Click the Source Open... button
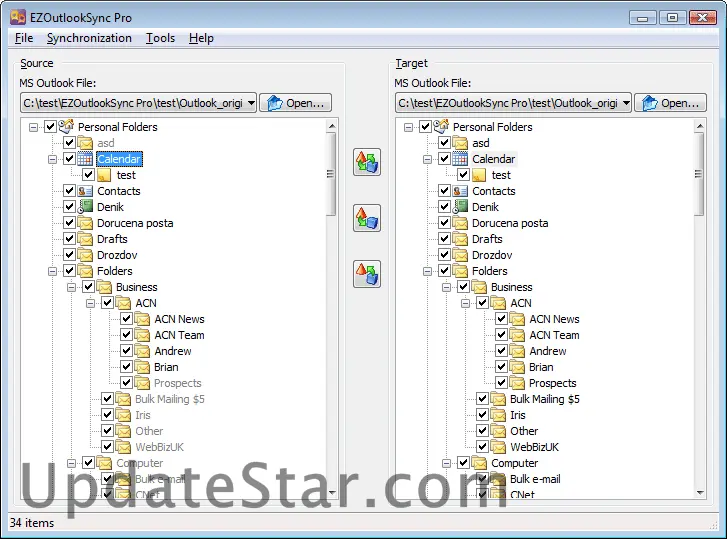The width and height of the screenshot is (727, 539). pyautogui.click(x=295, y=103)
